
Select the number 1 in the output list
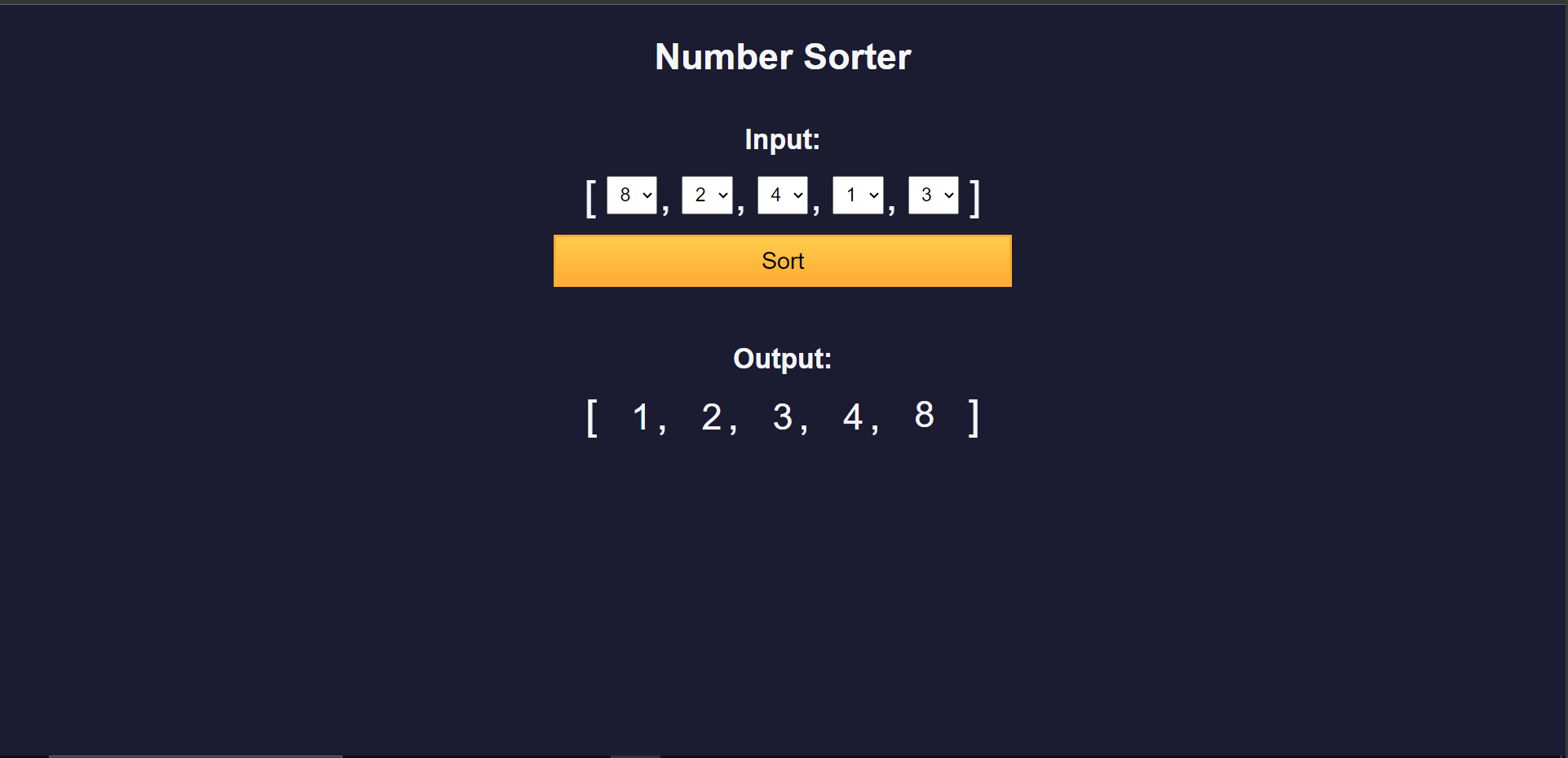pyautogui.click(x=641, y=417)
